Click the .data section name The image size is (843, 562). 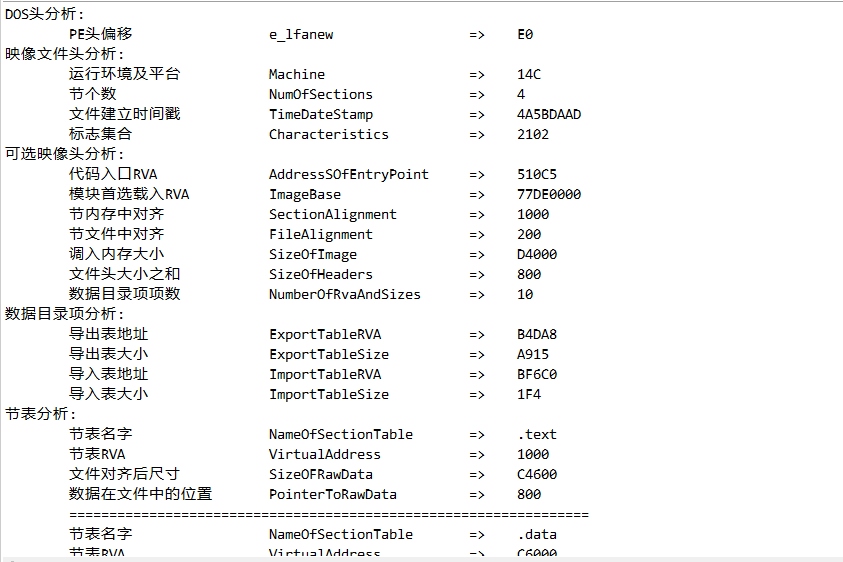click(x=537, y=534)
